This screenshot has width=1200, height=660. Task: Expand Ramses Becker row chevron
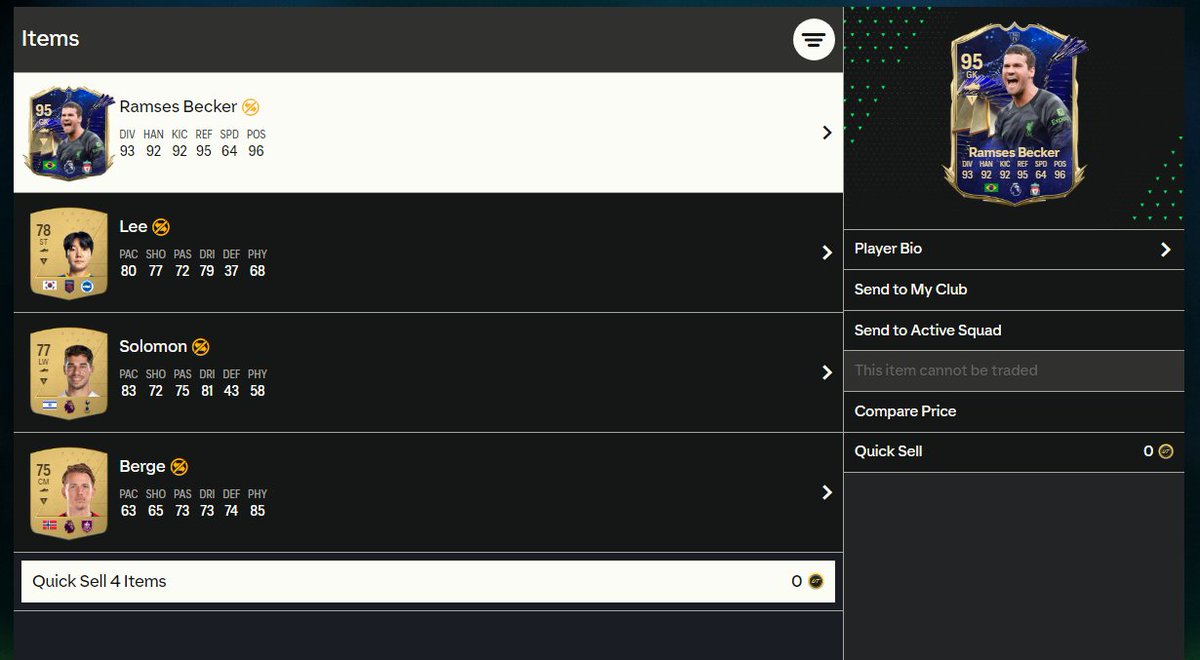click(827, 132)
